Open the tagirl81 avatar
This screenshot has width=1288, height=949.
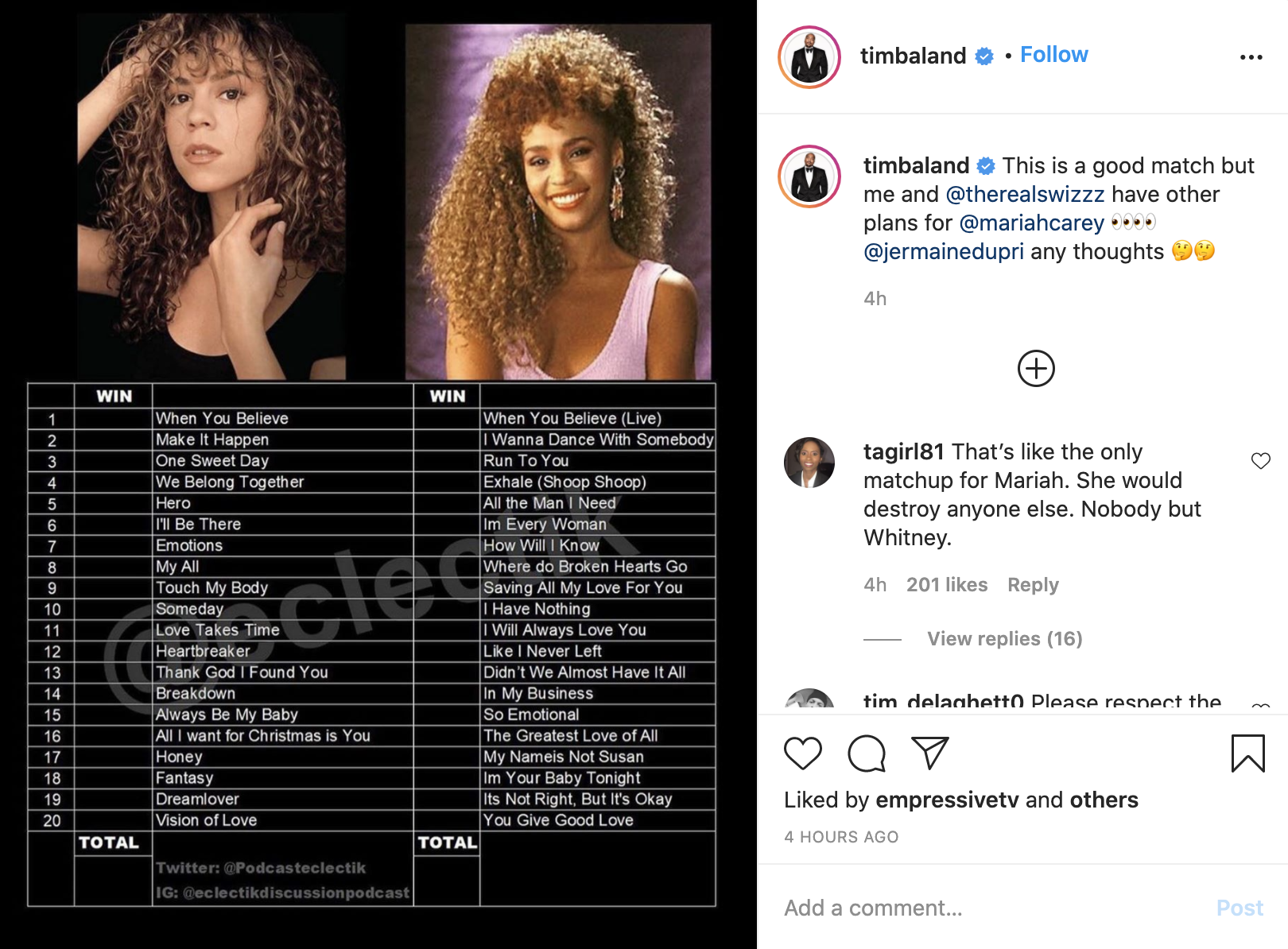click(x=809, y=463)
